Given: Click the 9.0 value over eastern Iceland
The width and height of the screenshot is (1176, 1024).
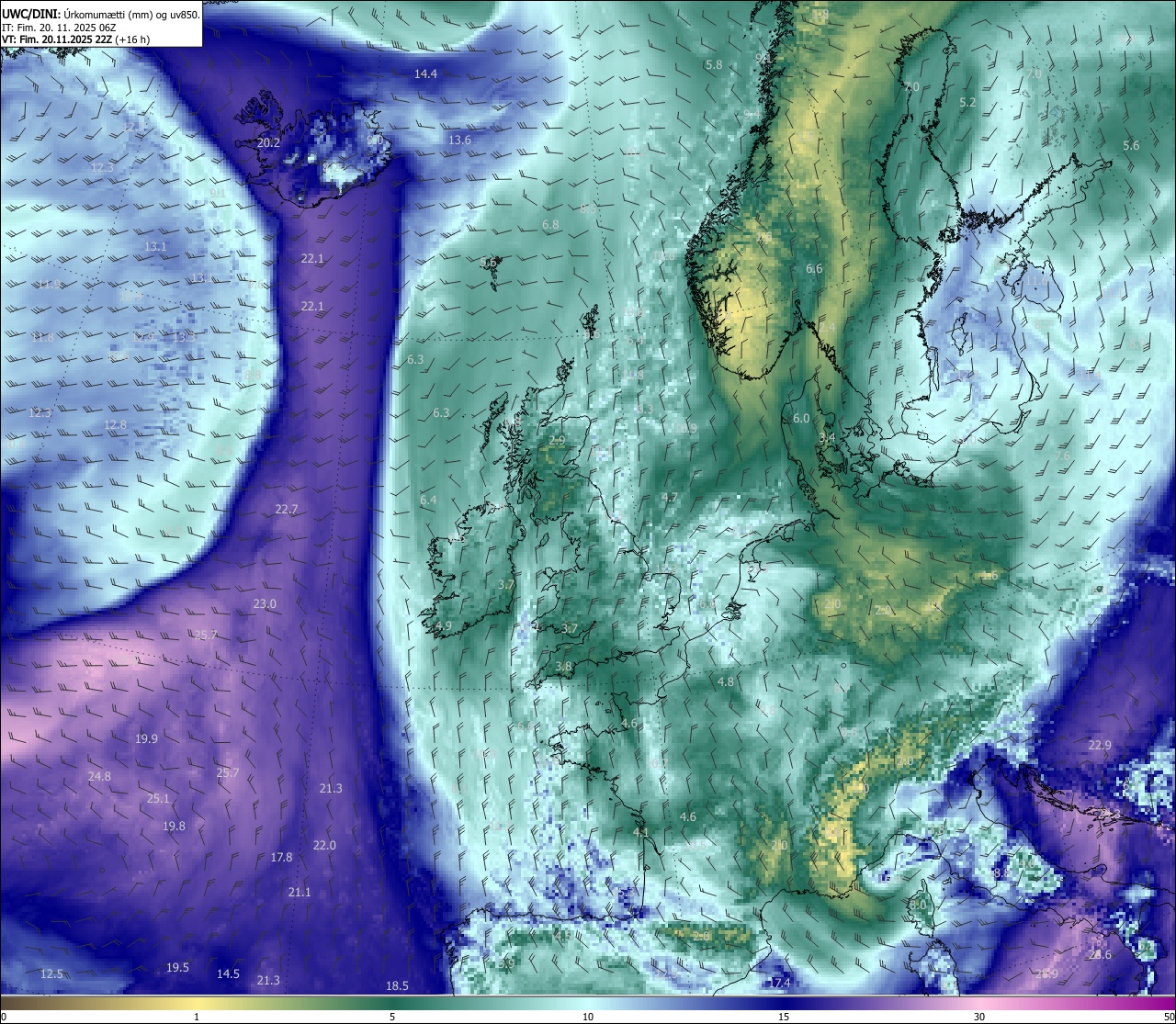Looking at the screenshot, I should point(375,140).
